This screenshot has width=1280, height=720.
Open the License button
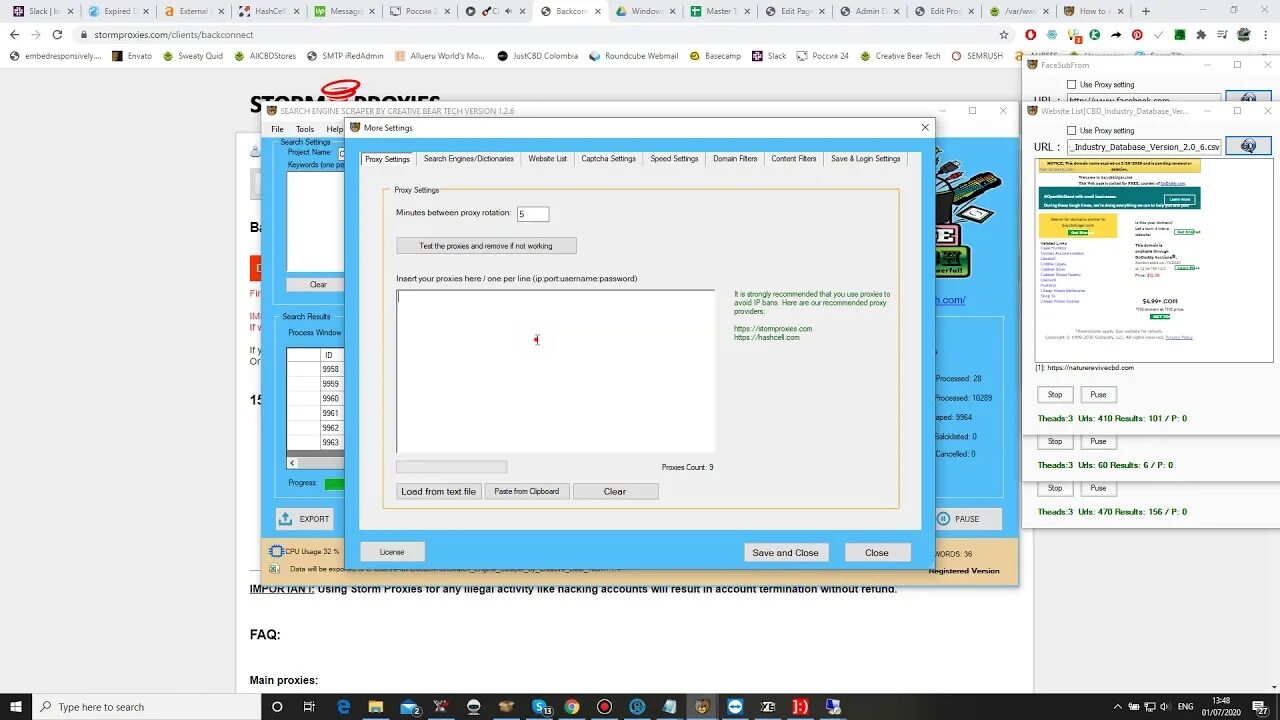pyautogui.click(x=392, y=552)
